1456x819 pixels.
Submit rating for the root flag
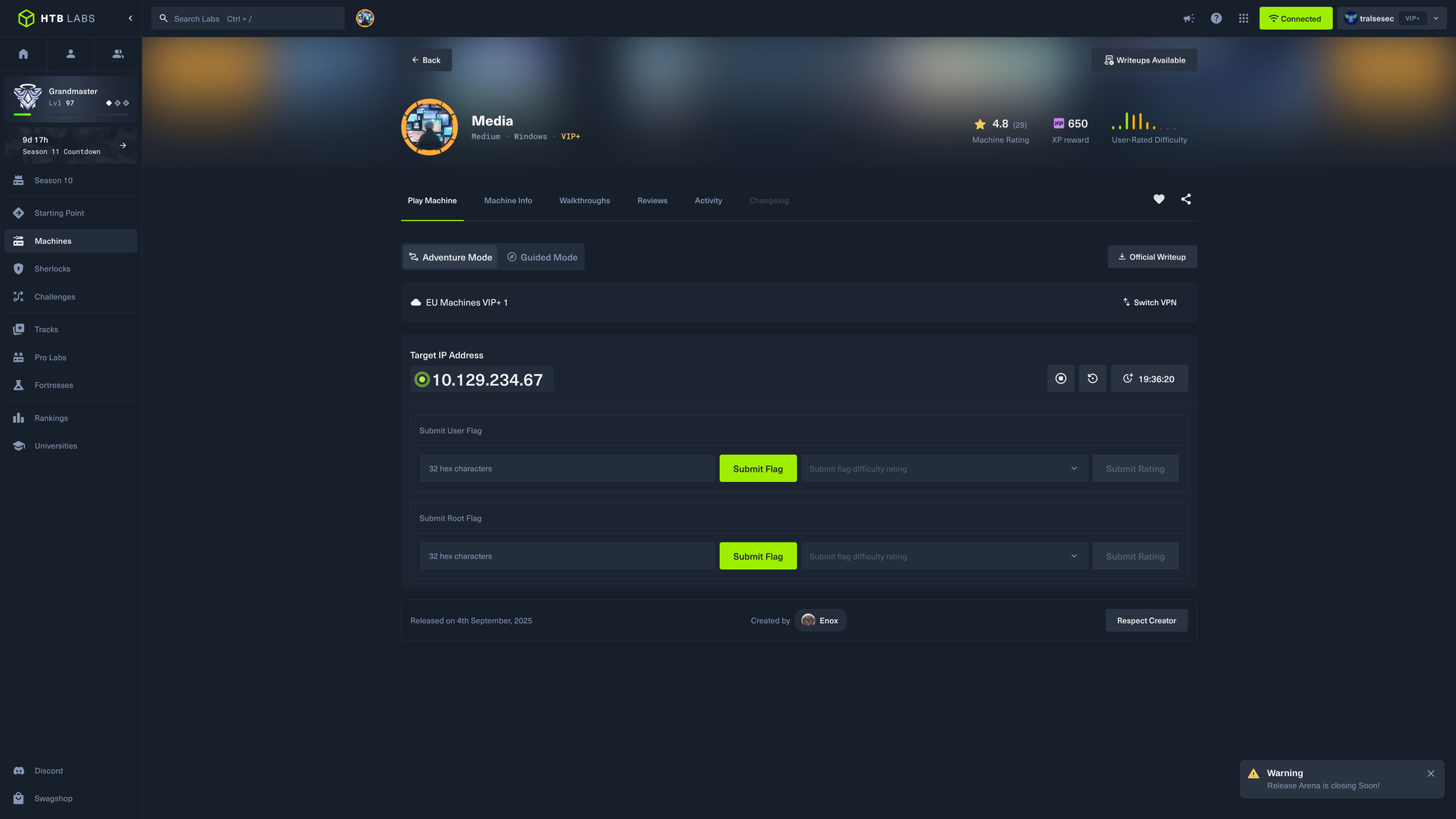pos(1136,556)
